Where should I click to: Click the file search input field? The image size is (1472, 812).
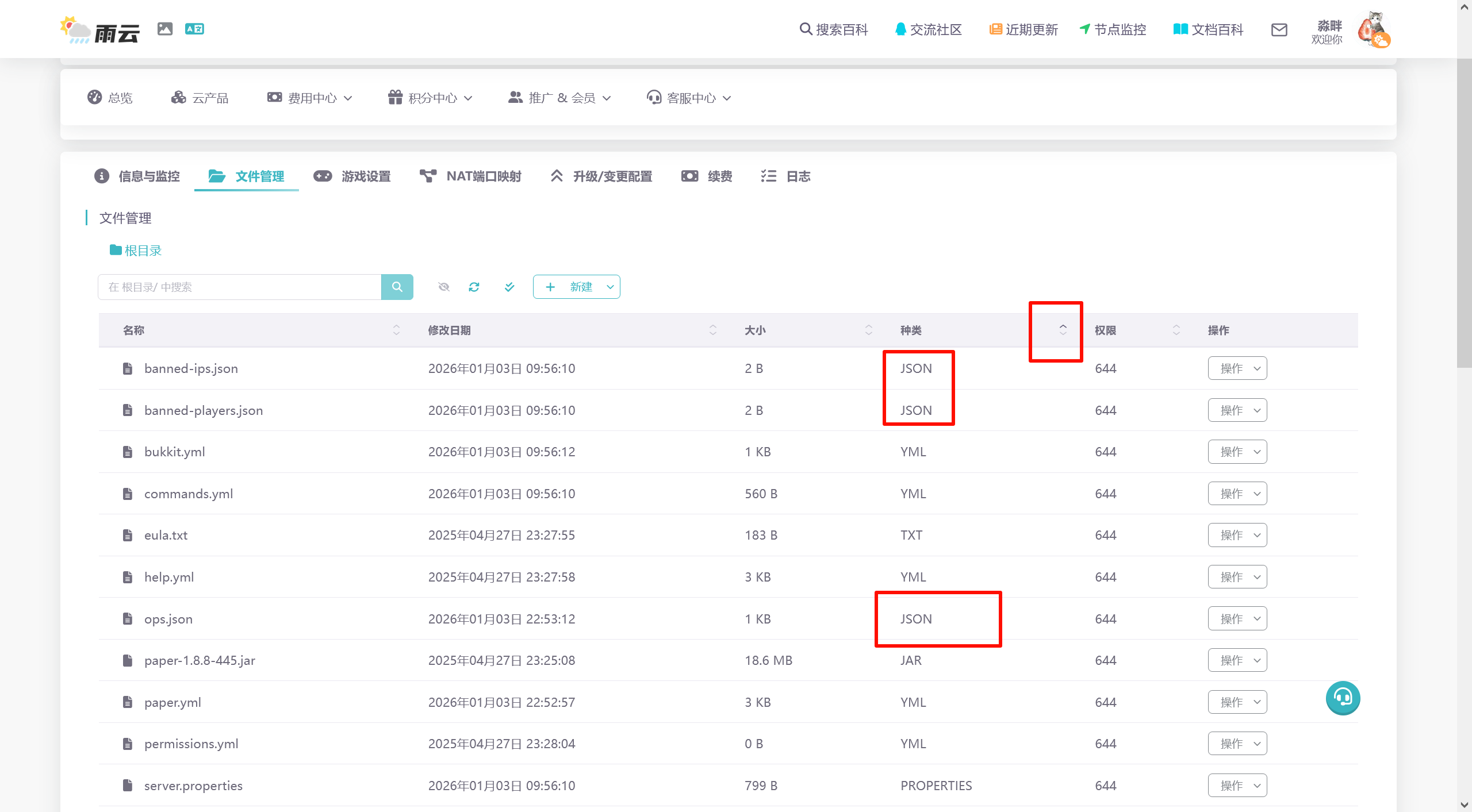tap(239, 287)
